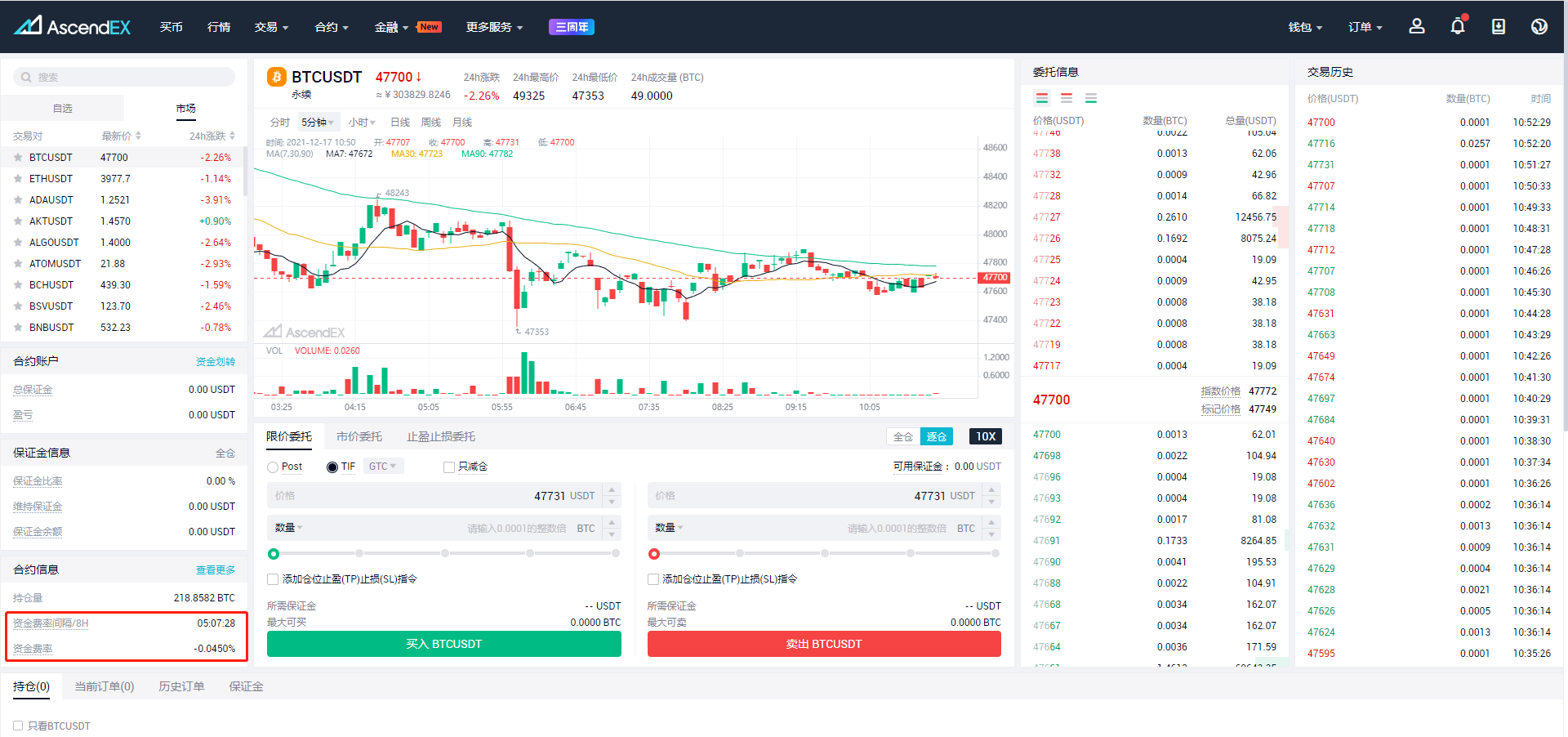Favorite ADAUSDT with its star icon
This screenshot has width=1568, height=737.
18,199
